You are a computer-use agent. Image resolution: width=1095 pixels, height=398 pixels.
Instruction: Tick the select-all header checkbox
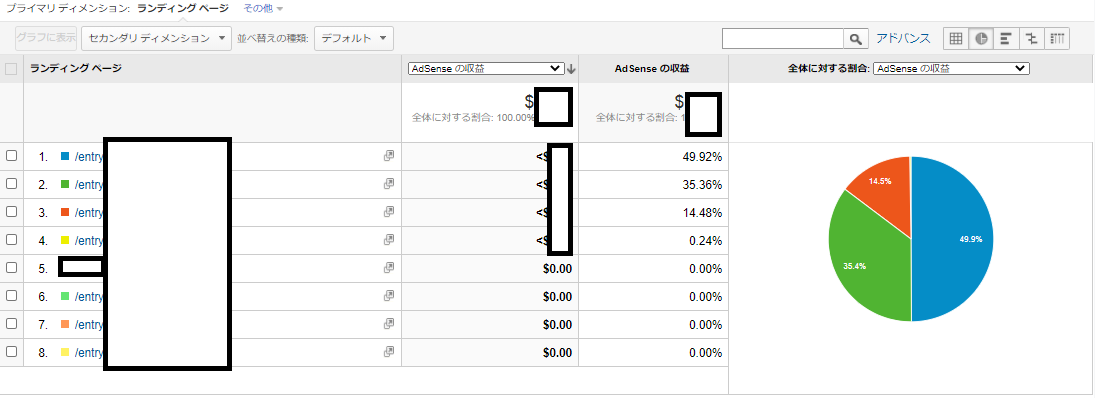point(11,68)
